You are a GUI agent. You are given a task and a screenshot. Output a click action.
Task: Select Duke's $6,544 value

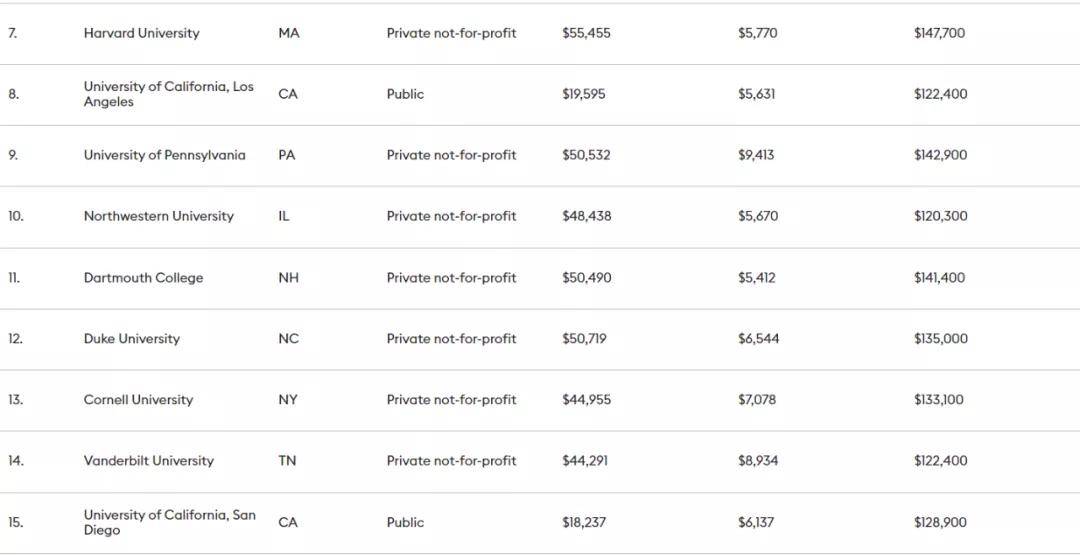[x=758, y=339]
